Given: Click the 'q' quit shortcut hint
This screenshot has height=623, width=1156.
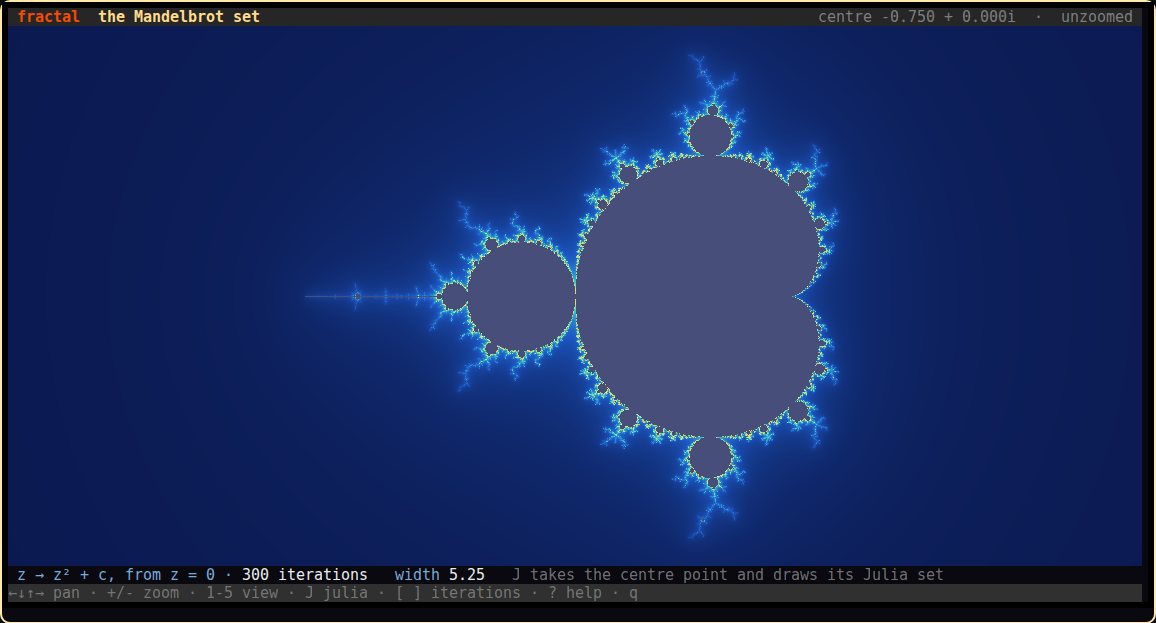Looking at the screenshot, I should 633,593.
